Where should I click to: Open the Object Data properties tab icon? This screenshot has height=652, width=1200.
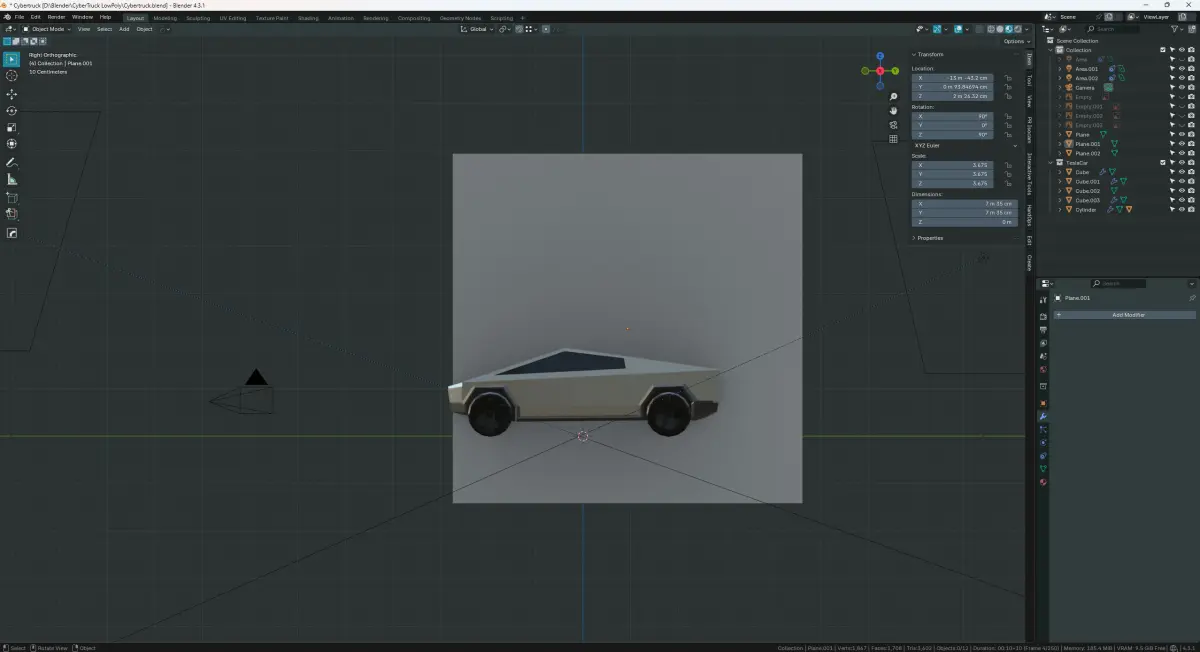(x=1043, y=468)
